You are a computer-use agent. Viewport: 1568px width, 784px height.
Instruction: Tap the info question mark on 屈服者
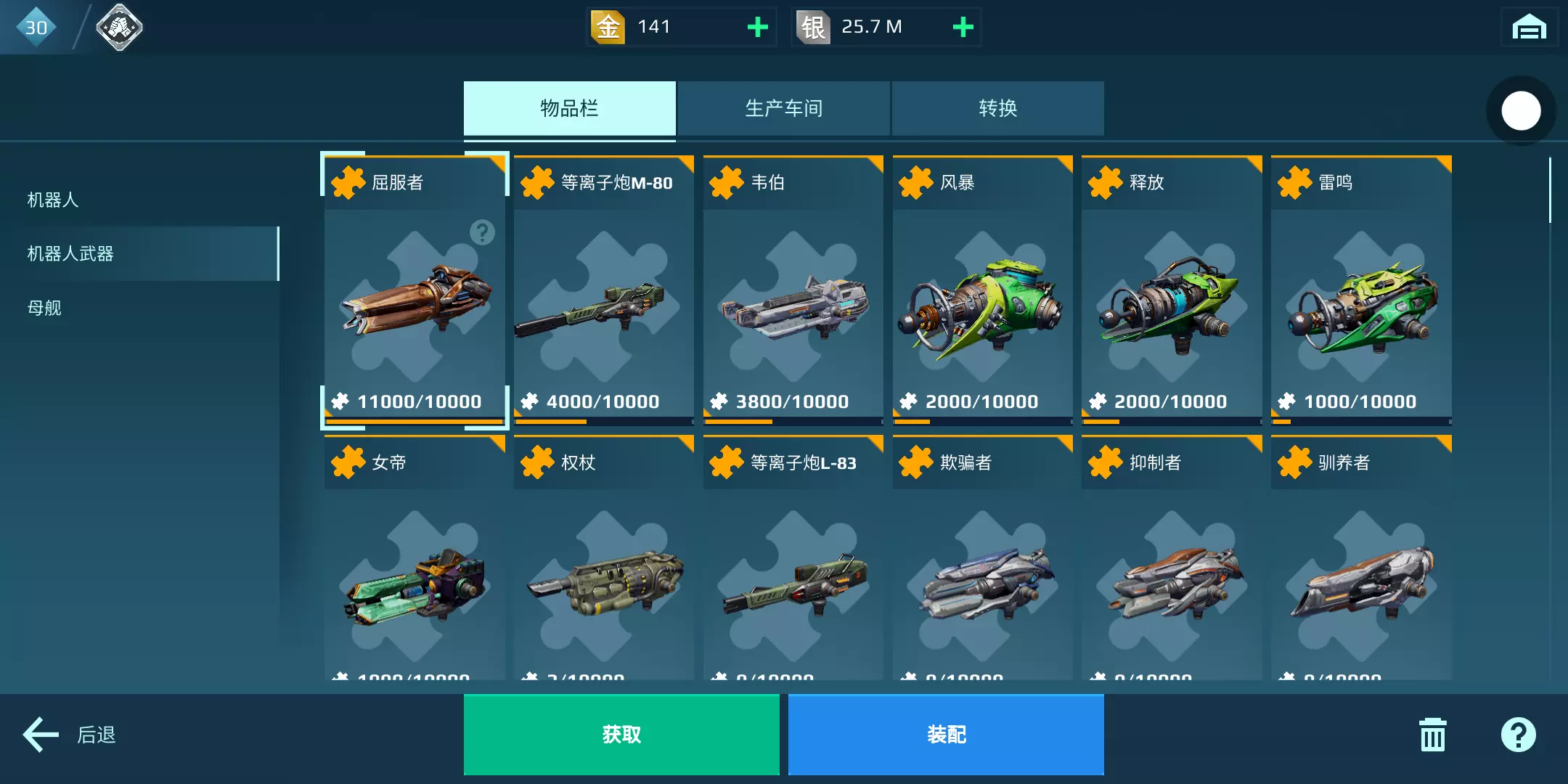coord(482,232)
